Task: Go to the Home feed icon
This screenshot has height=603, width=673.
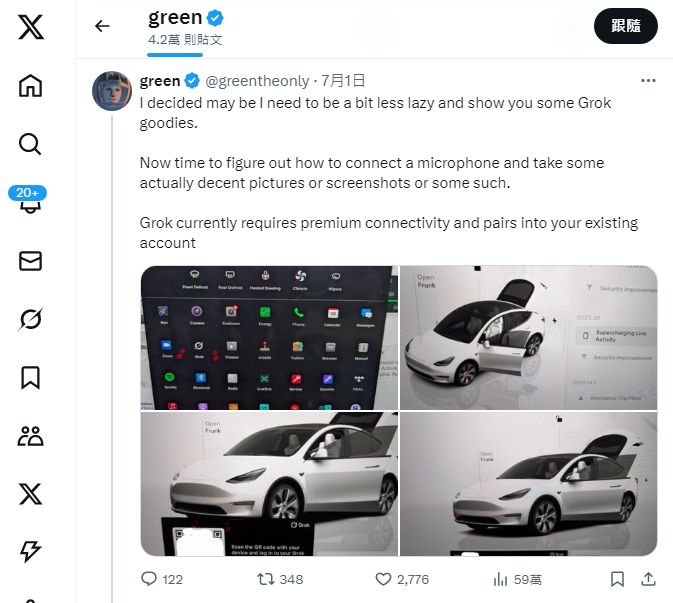Action: [x=30, y=85]
